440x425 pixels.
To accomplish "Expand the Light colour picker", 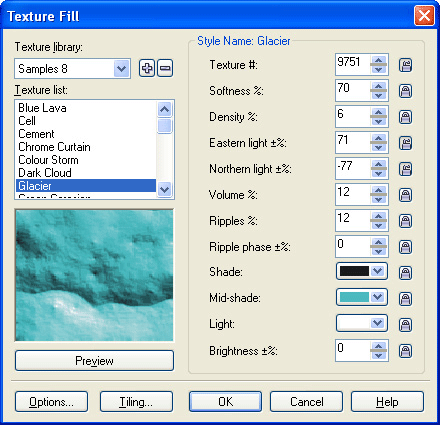I will (377, 323).
